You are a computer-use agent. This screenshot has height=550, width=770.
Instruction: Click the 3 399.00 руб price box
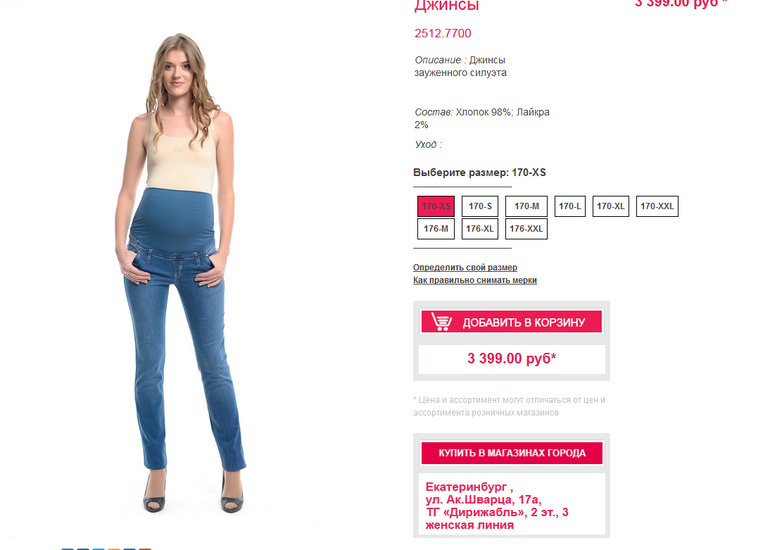[512, 359]
